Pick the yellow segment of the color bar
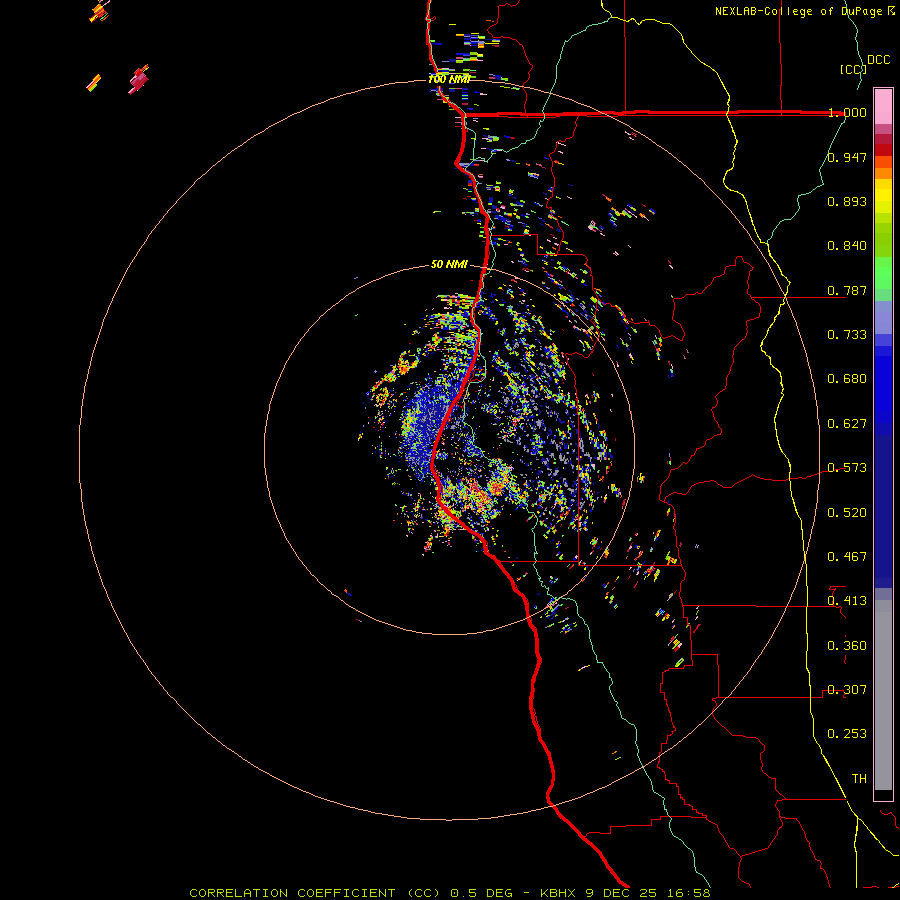This screenshot has height=900, width=900. point(883,196)
